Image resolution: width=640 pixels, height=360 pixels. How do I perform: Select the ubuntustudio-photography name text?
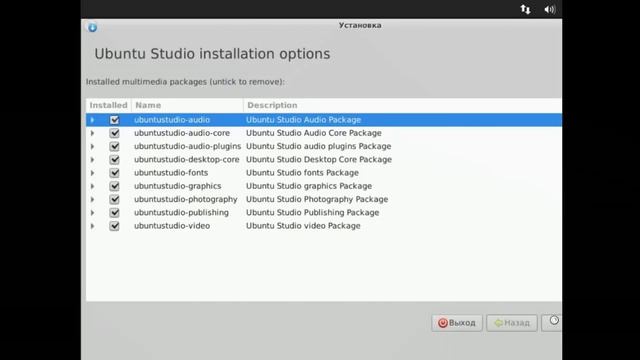[x=186, y=199]
